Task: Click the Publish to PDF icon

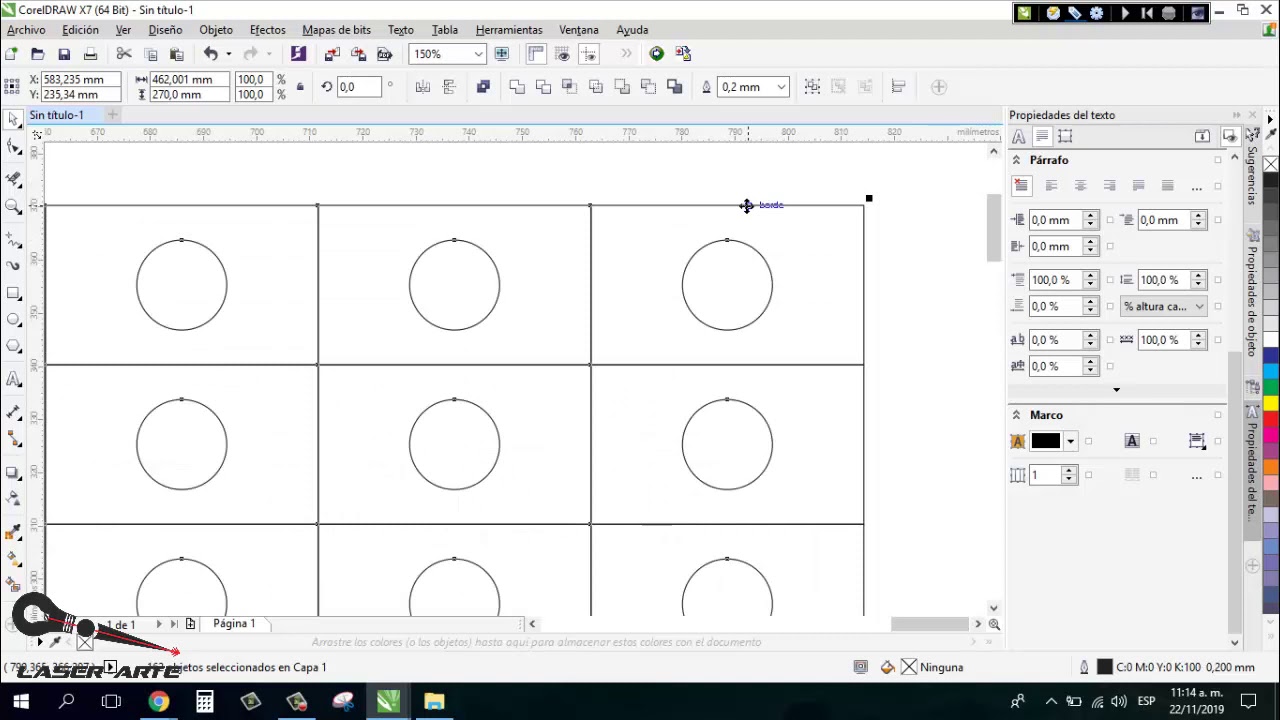Action: coord(384,54)
